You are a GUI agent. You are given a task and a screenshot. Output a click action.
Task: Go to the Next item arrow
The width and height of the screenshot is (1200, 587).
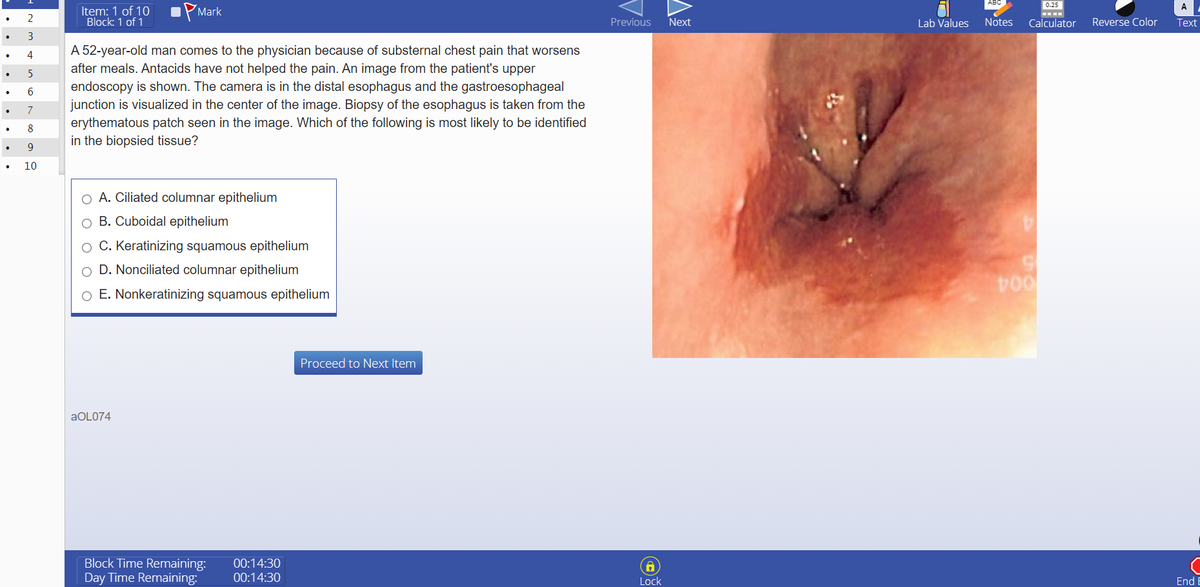679,6
